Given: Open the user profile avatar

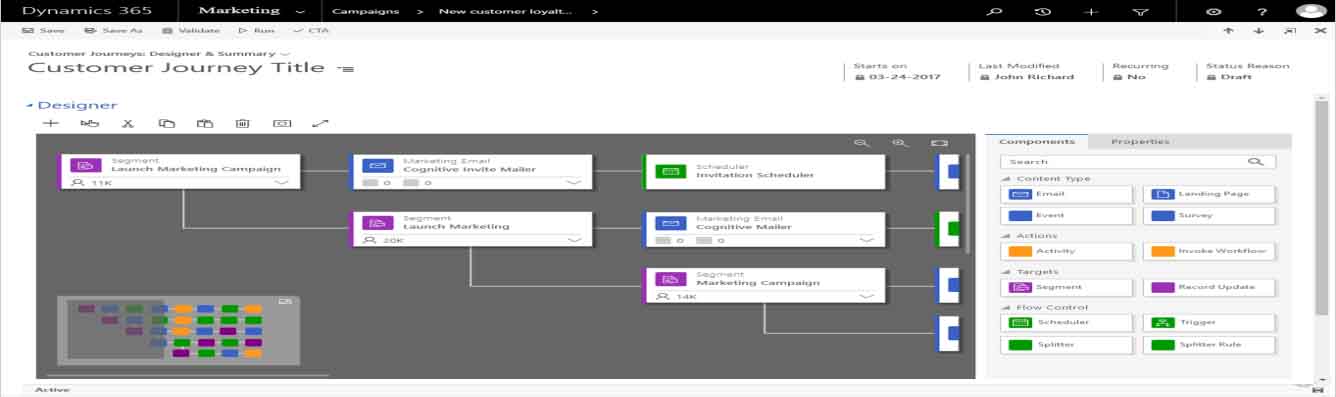Looking at the screenshot, I should (1310, 11).
